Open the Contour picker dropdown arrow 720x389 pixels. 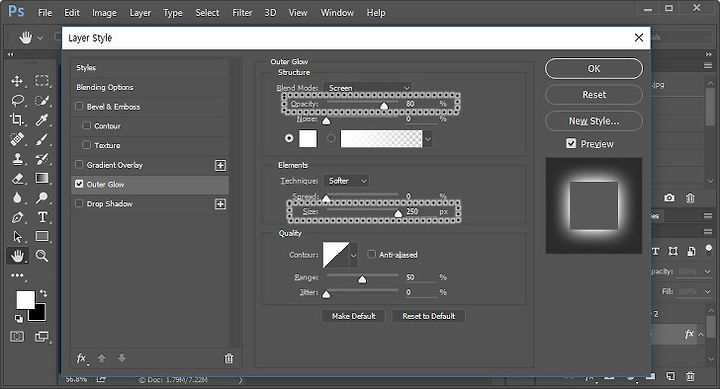(353, 255)
